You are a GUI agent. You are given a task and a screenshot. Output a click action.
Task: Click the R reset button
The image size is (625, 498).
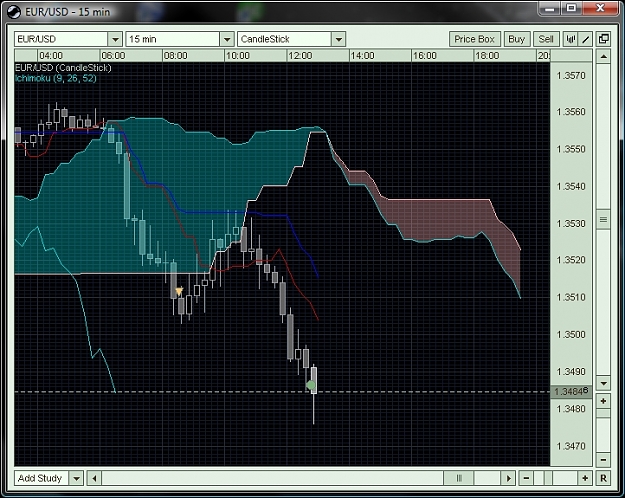point(603,478)
